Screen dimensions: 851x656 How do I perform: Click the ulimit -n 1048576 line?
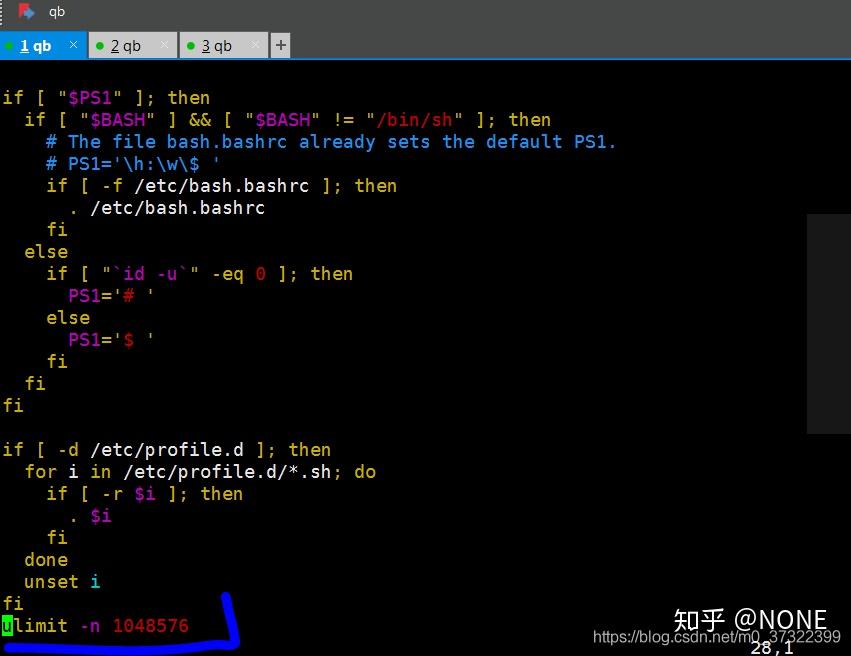pos(96,626)
